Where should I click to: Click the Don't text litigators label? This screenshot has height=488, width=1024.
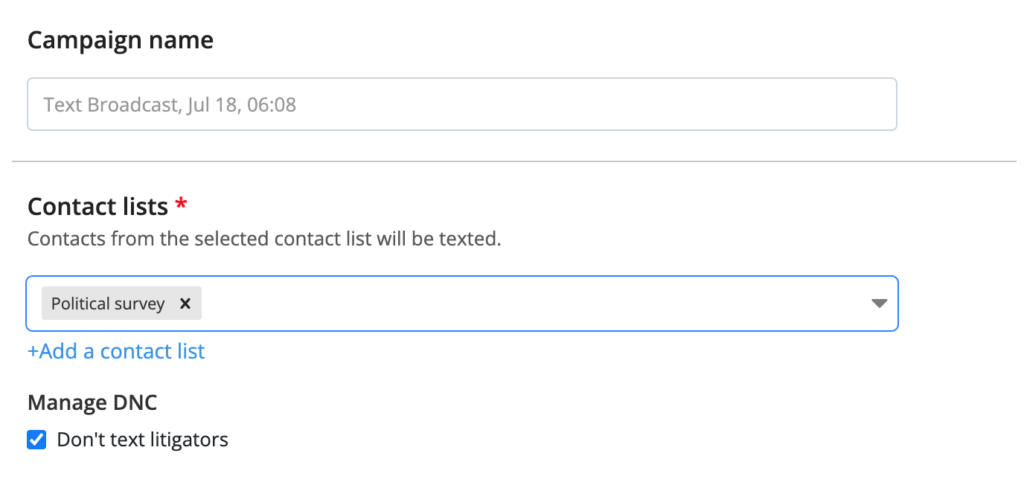click(x=142, y=440)
